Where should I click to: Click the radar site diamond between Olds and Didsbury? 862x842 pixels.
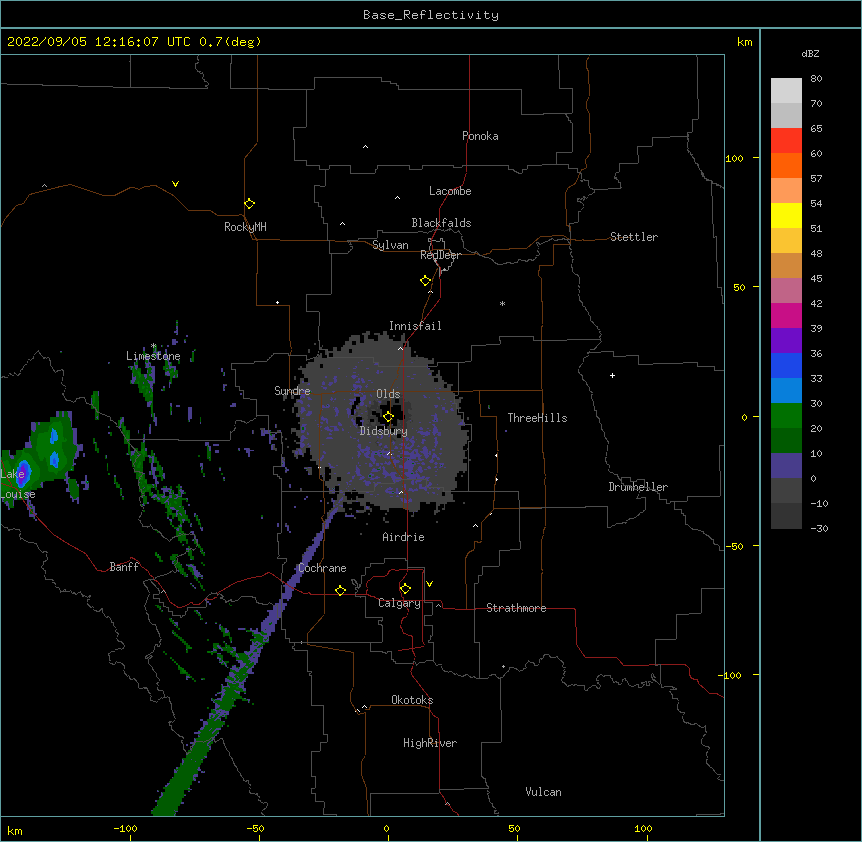coord(388,417)
